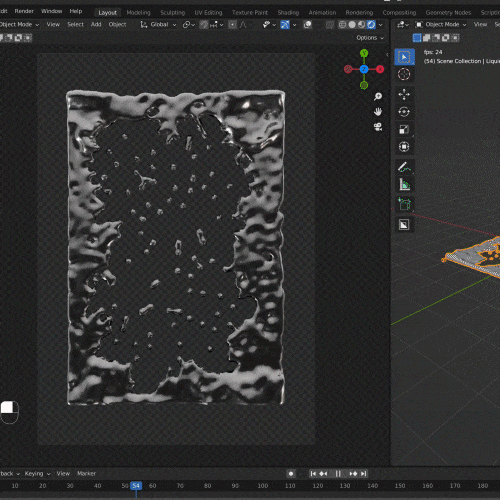Select the Cursor tool in toolbar
Image resolution: width=500 pixels, height=500 pixels.
[404, 74]
